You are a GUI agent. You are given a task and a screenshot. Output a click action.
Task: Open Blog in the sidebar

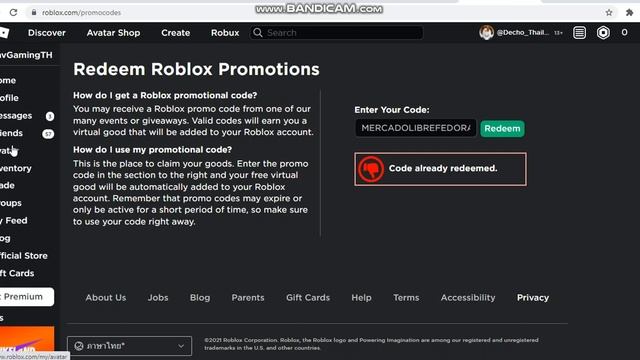tap(5, 238)
